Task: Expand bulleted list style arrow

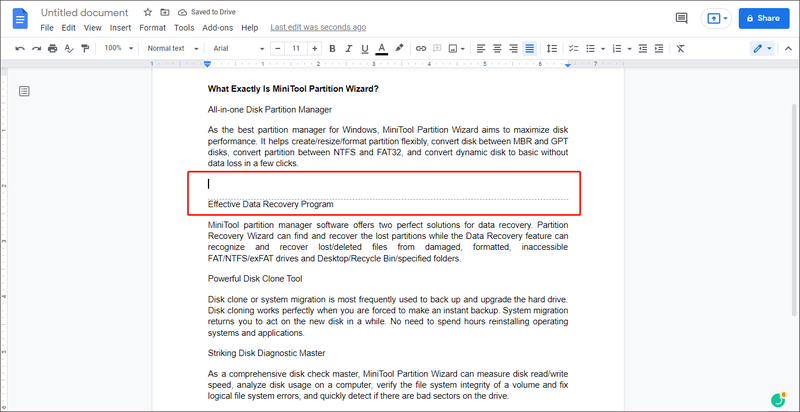Action: (603, 49)
